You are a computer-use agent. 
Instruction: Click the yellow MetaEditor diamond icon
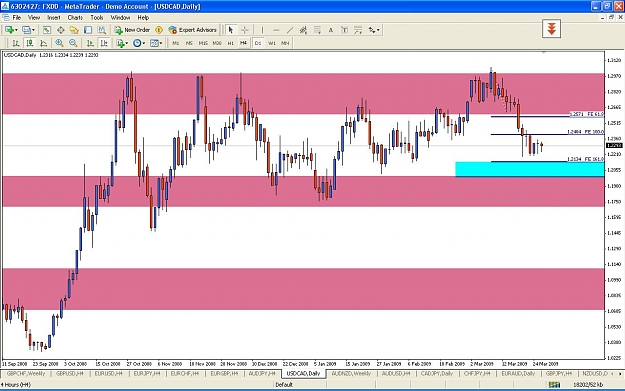point(159,30)
